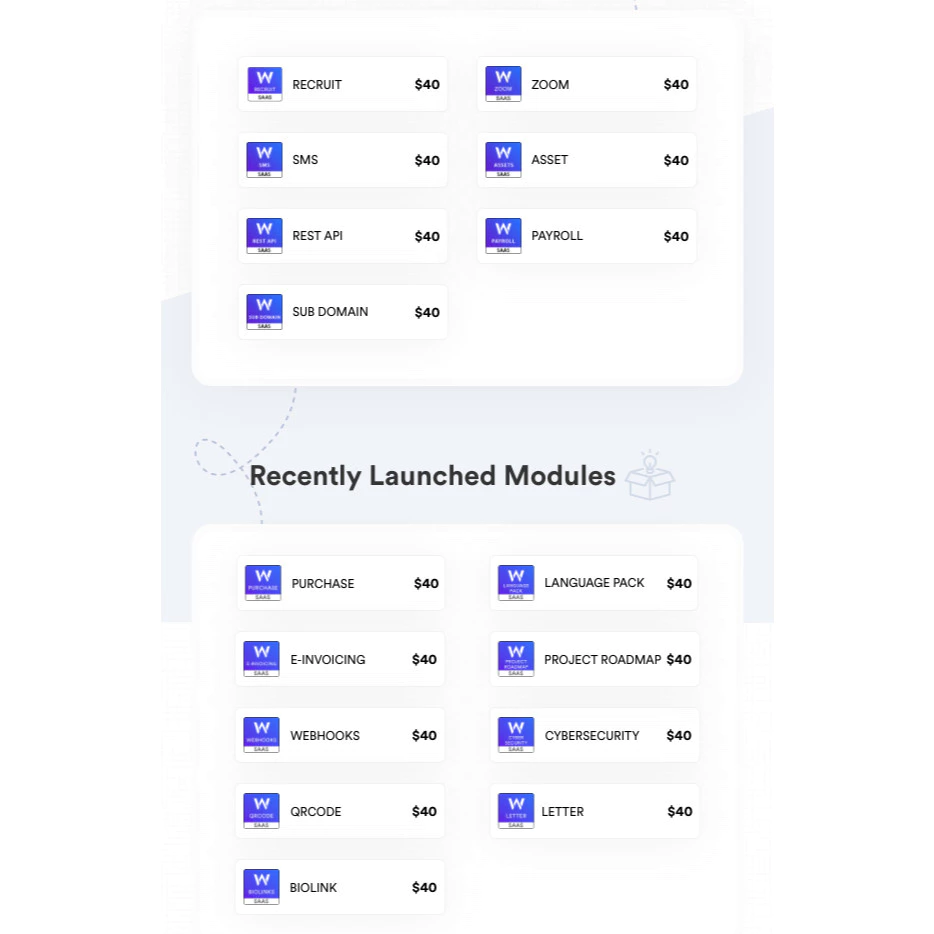Image resolution: width=934 pixels, height=934 pixels.
Task: Select the E-INVOICING module icon
Action: coord(261,659)
